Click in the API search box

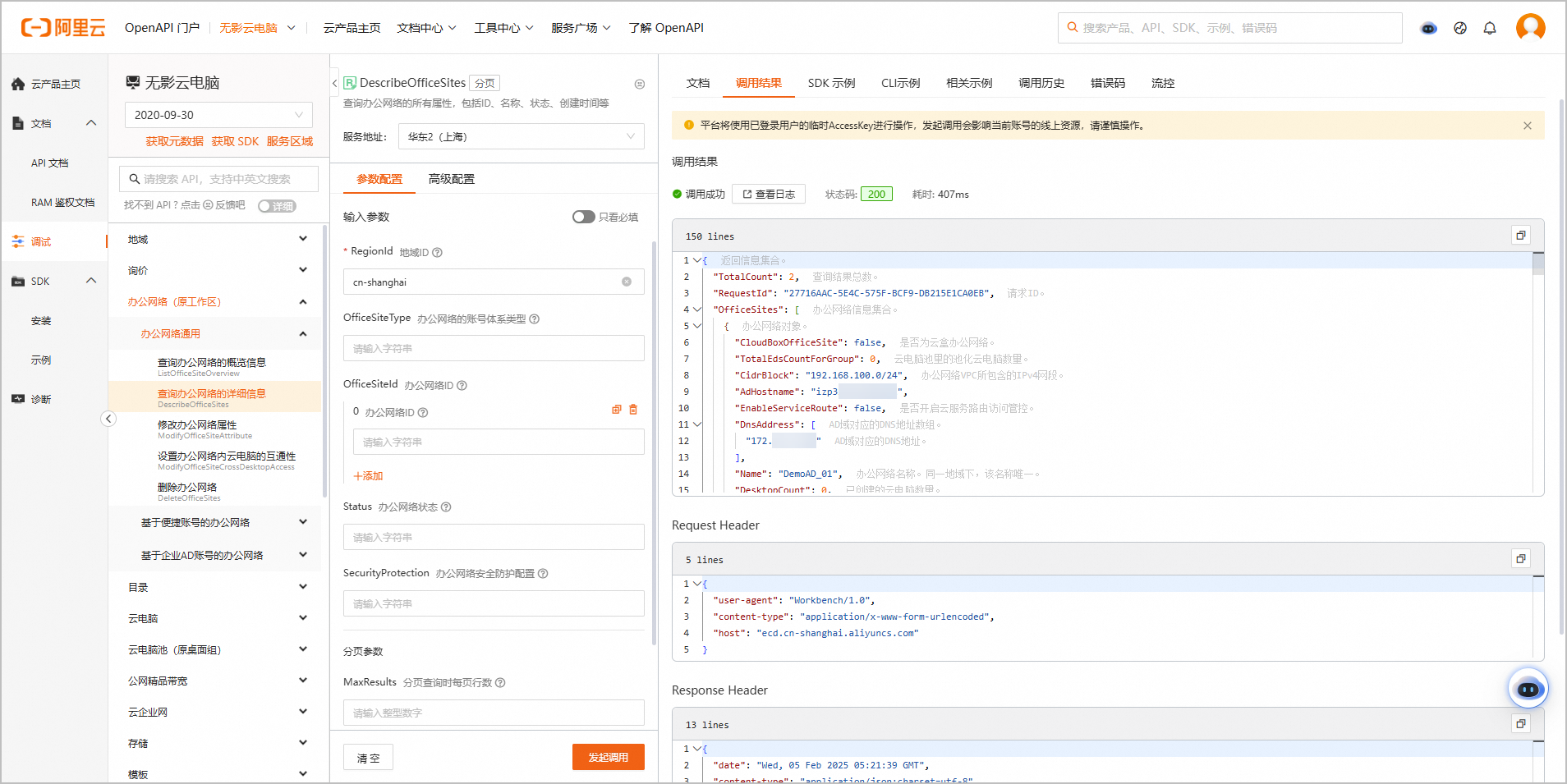click(218, 179)
